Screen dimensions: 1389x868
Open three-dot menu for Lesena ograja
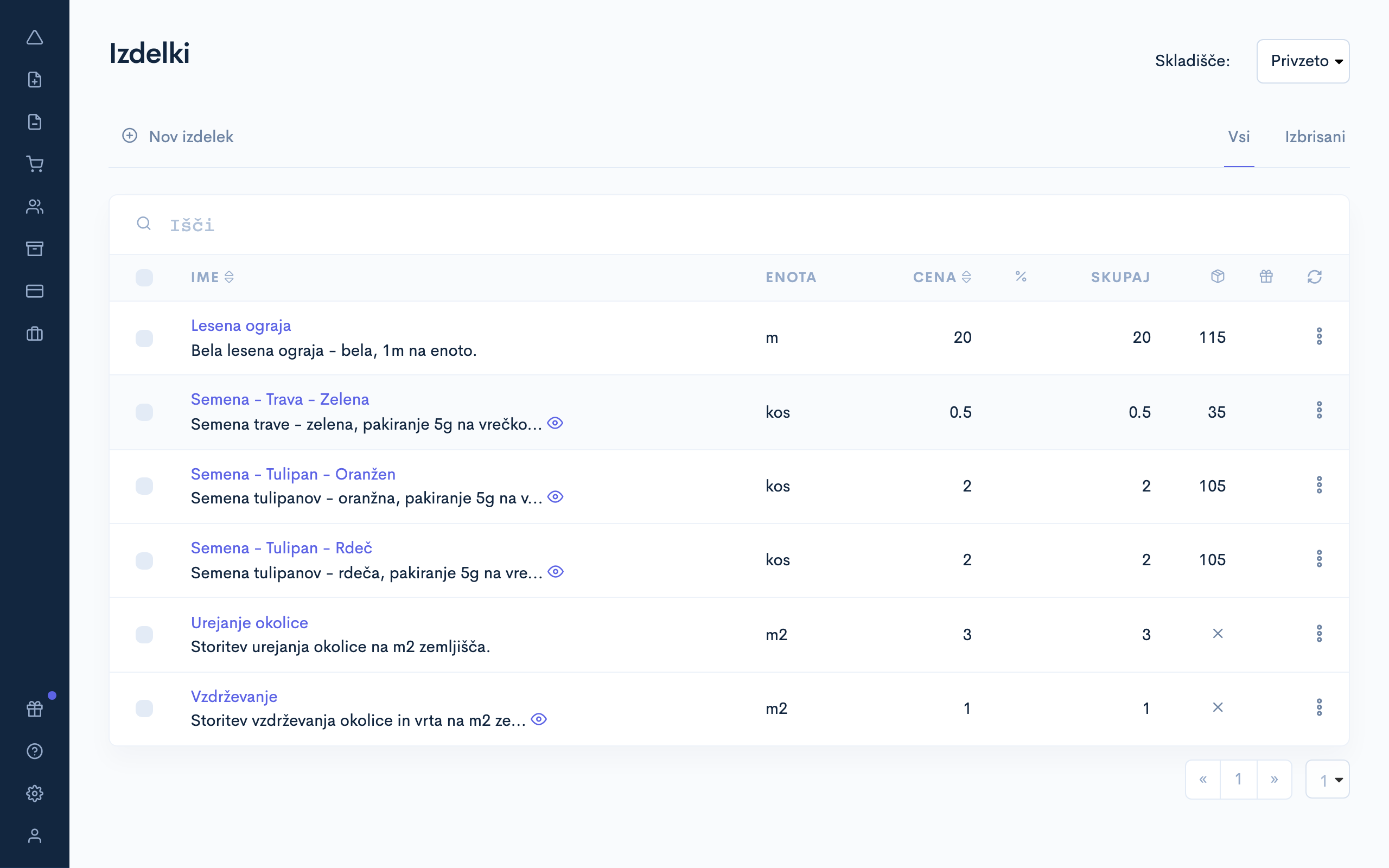(x=1319, y=336)
